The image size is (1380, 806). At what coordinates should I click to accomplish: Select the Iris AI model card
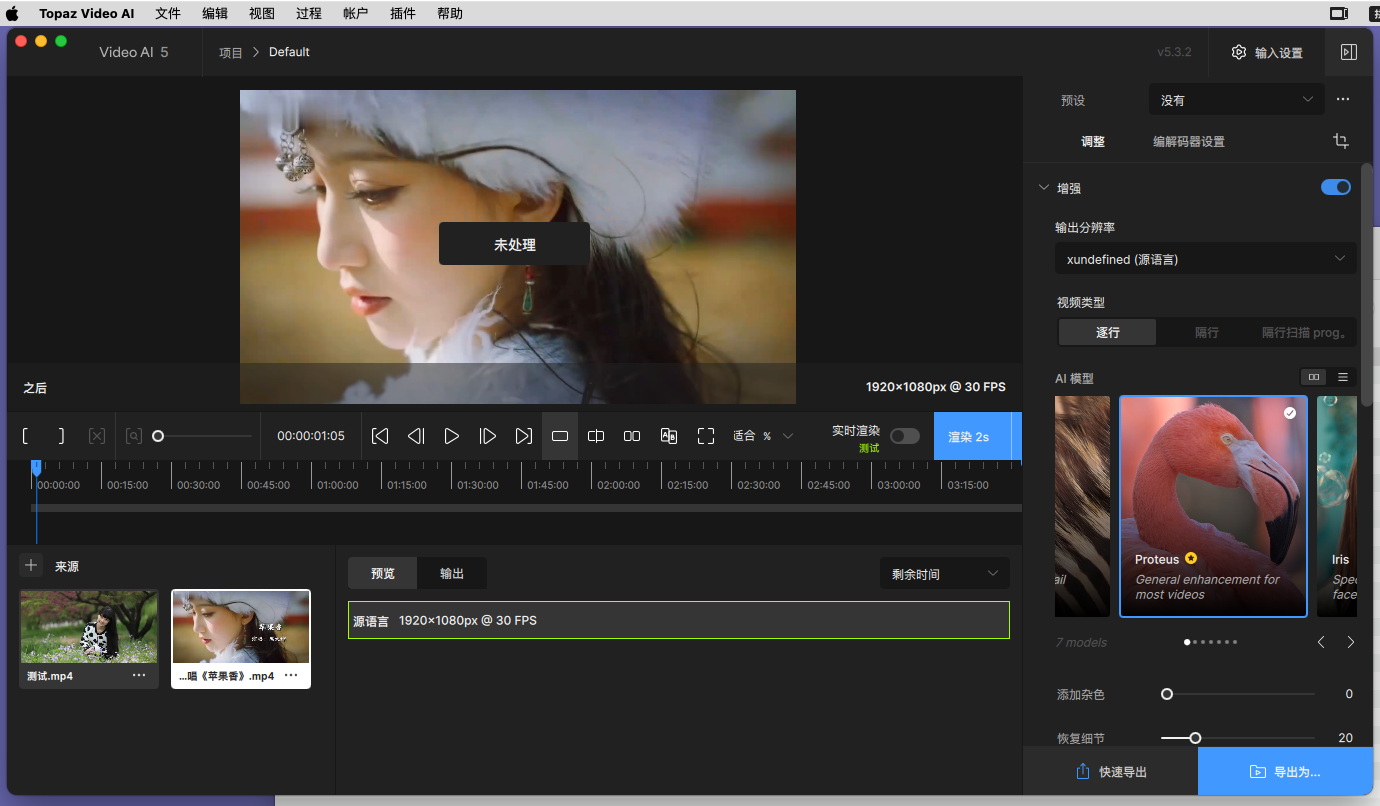(x=1337, y=506)
